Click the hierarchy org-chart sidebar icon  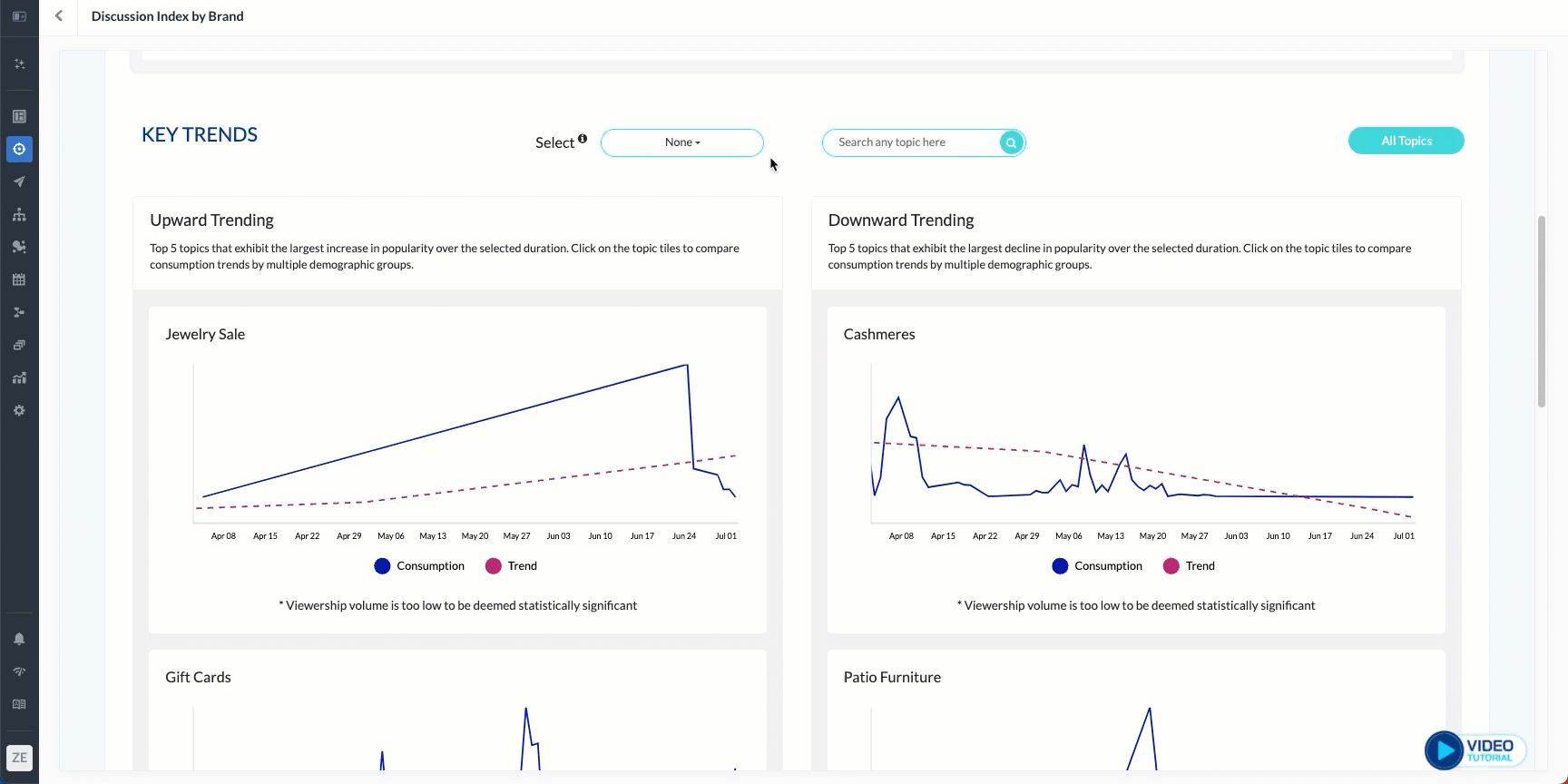coord(19,214)
